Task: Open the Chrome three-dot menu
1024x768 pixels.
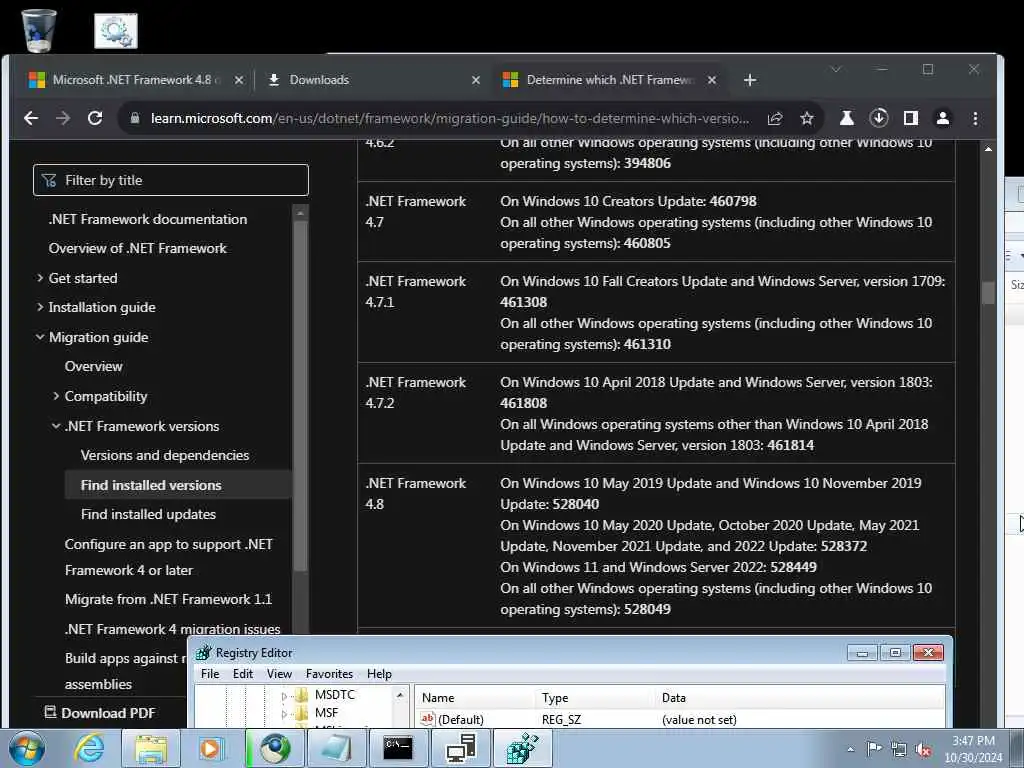Action: click(975, 118)
